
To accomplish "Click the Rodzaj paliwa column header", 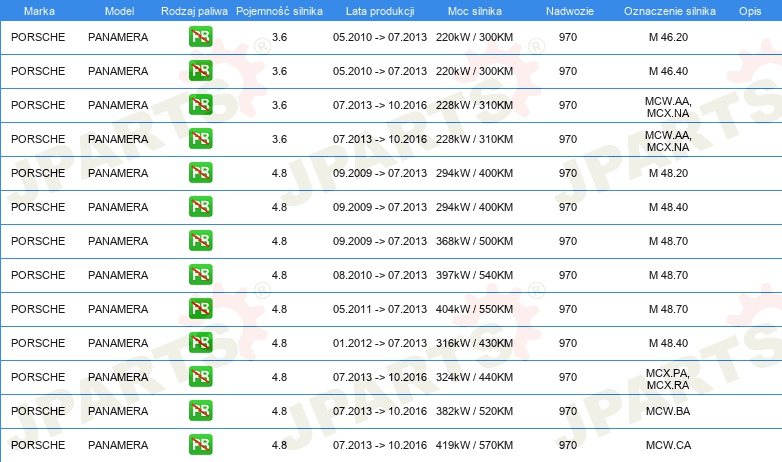I will 194,11.
